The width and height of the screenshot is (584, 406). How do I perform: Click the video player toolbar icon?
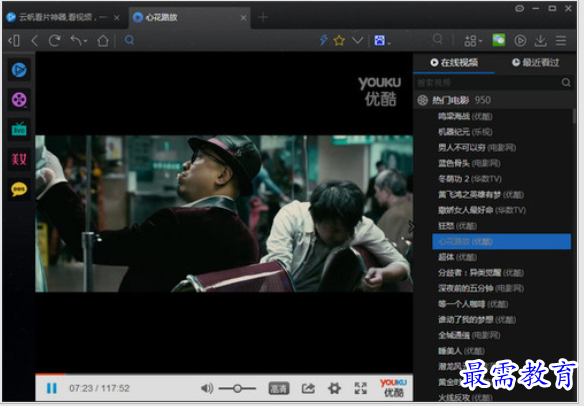(520, 40)
